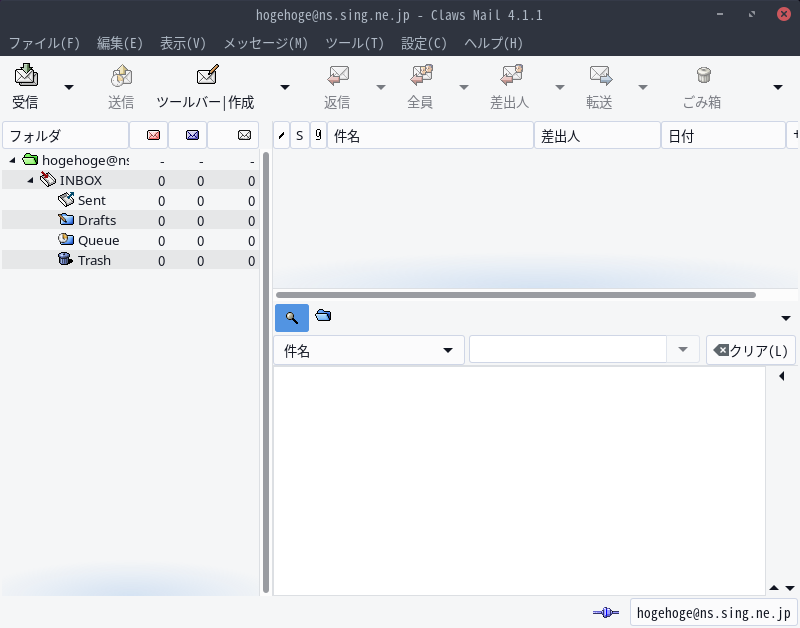This screenshot has width=800, height=628.
Task: Select the INBOX folder
Action: pyautogui.click(x=130, y=181)
